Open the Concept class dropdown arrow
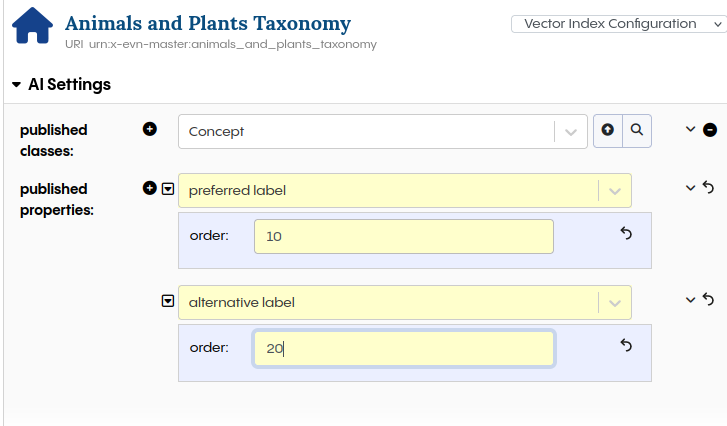 point(570,131)
